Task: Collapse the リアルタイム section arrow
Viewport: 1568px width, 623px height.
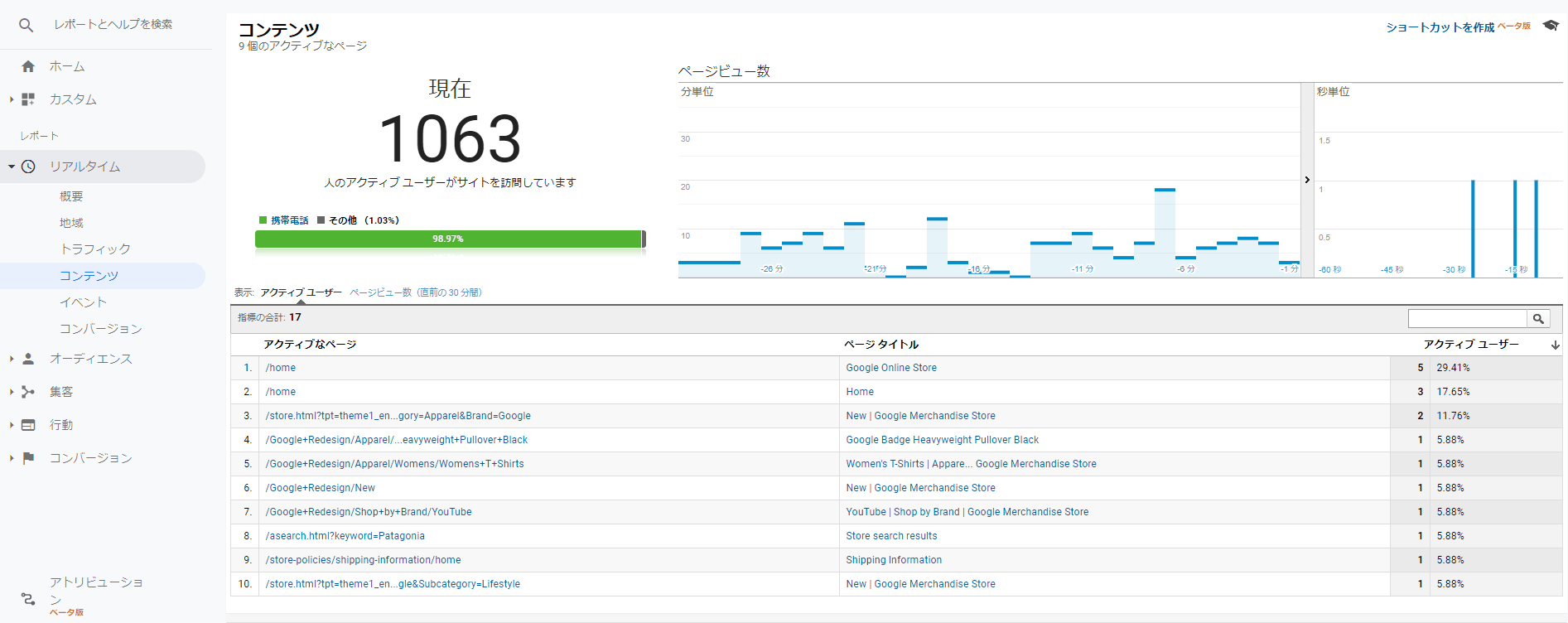Action: coord(12,167)
